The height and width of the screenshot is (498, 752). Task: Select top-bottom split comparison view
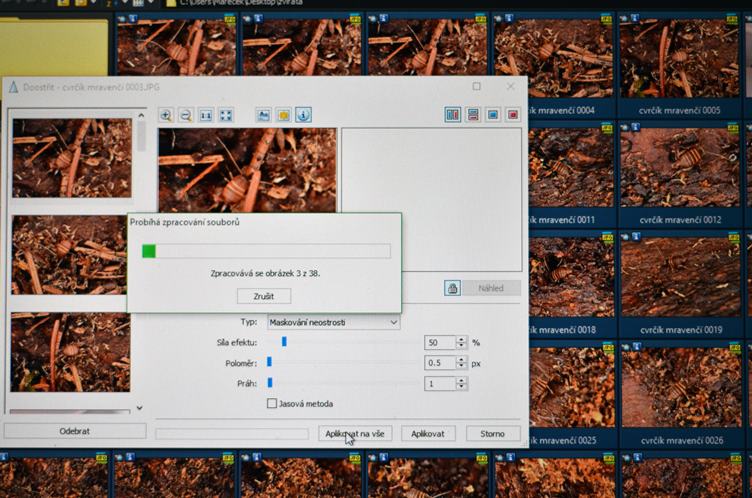(473, 115)
